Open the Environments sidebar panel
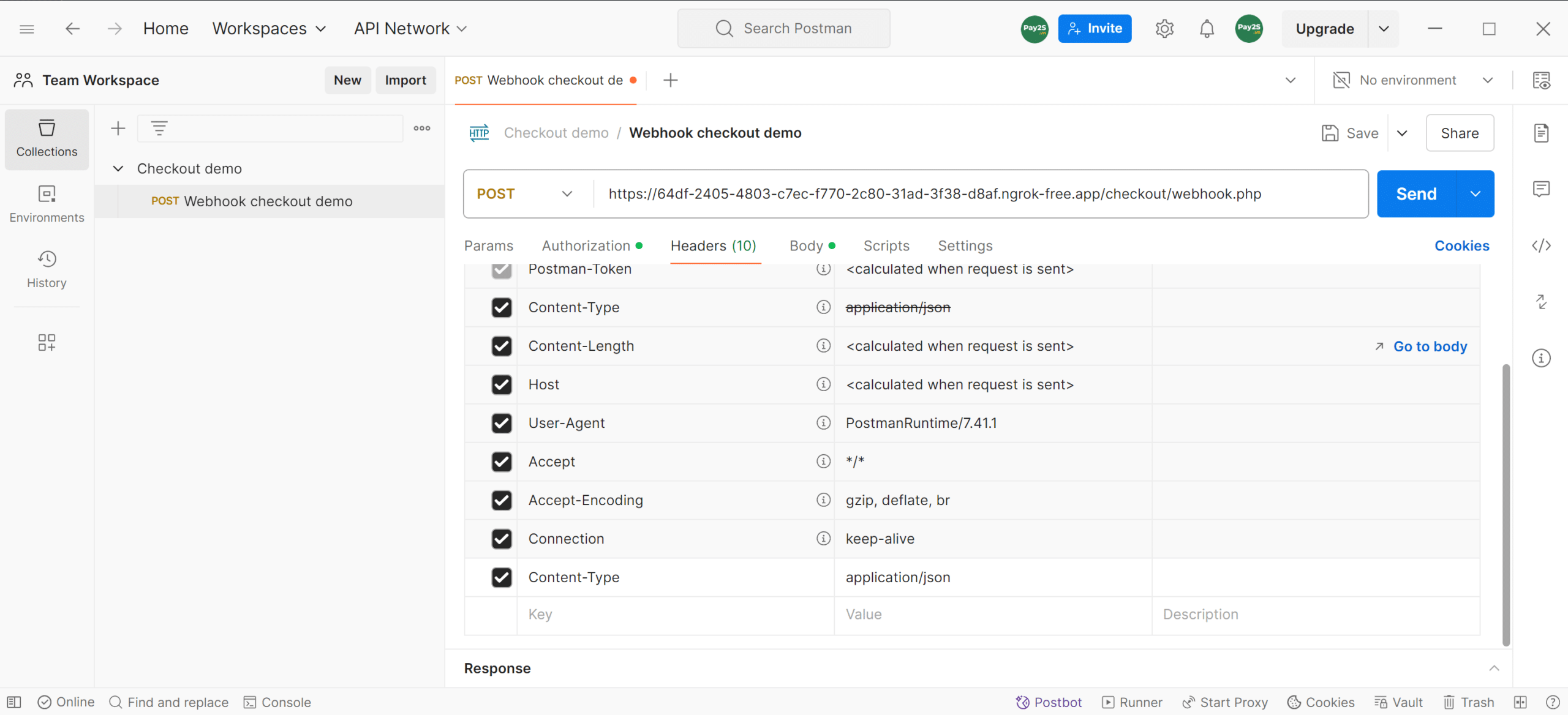The image size is (1568, 715). pyautogui.click(x=47, y=205)
